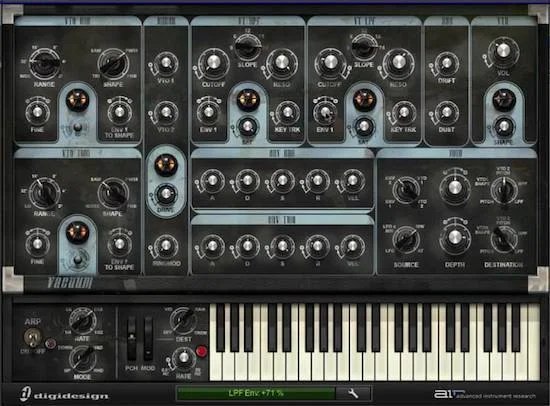Flip the small switch under VTO TWO tube
This screenshot has width=550, height=406.
(78, 260)
